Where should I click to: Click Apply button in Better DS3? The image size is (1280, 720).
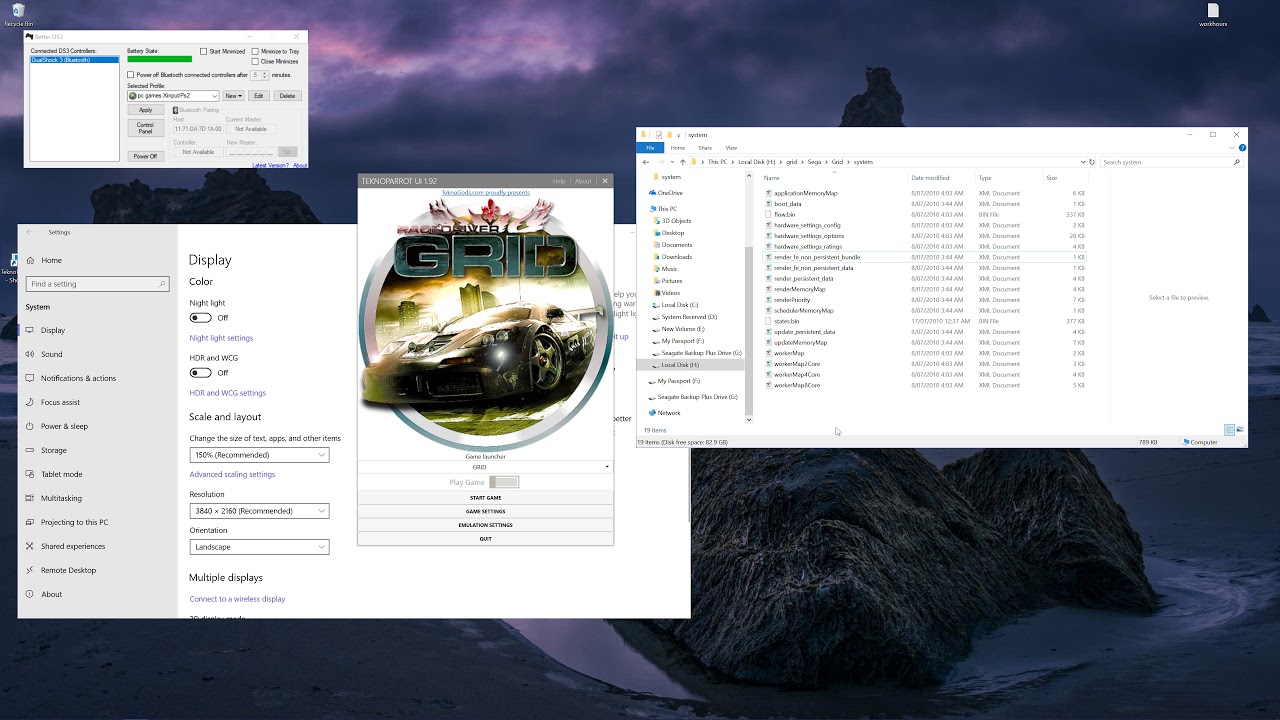tap(145, 110)
